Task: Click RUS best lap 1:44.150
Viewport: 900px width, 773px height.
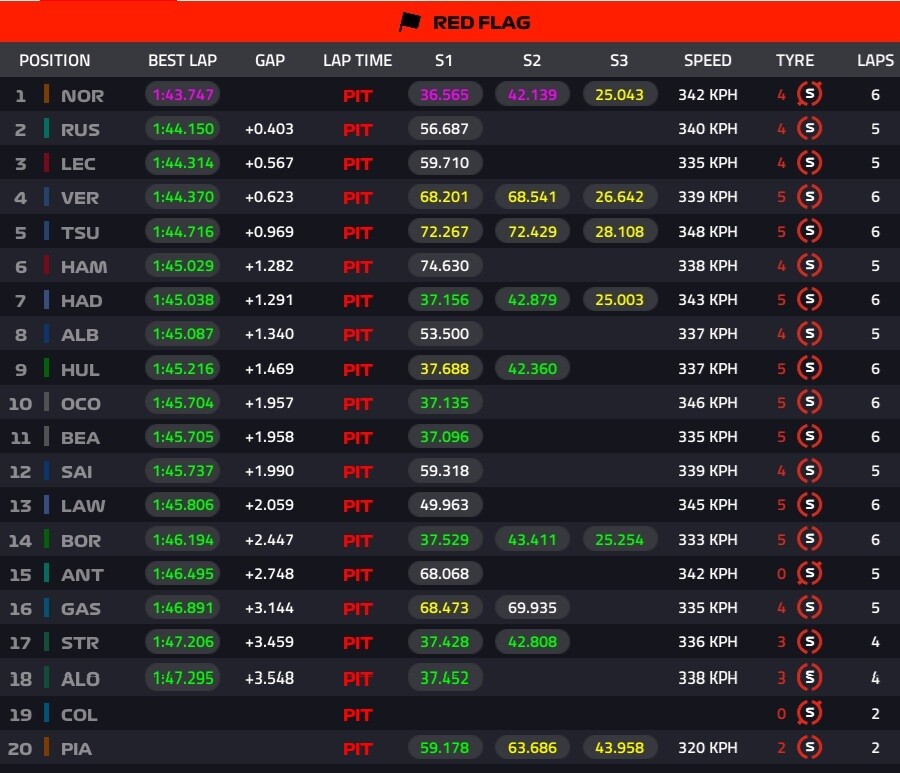Action: (x=183, y=129)
